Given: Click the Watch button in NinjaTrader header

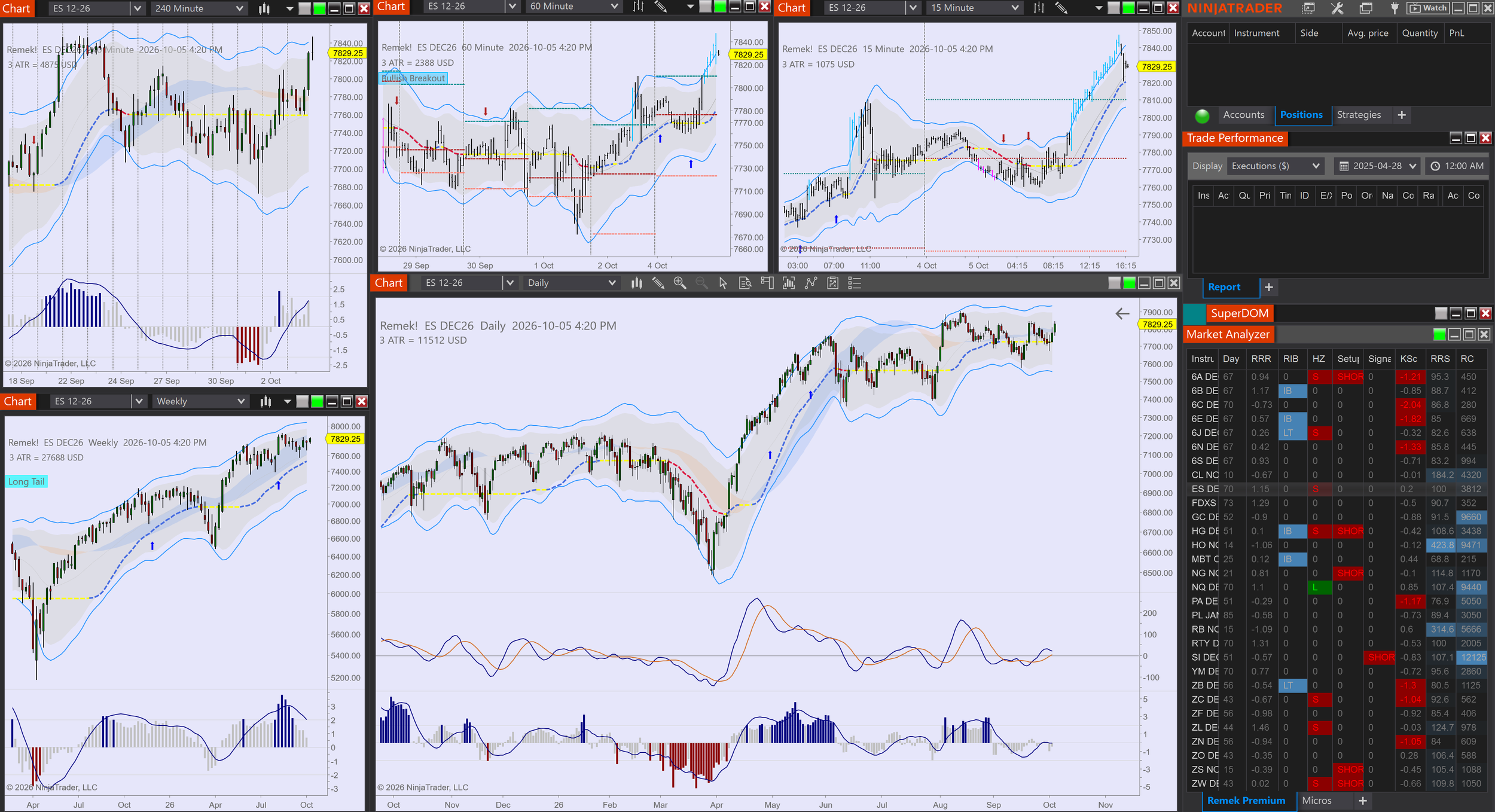Looking at the screenshot, I should click(1427, 8).
